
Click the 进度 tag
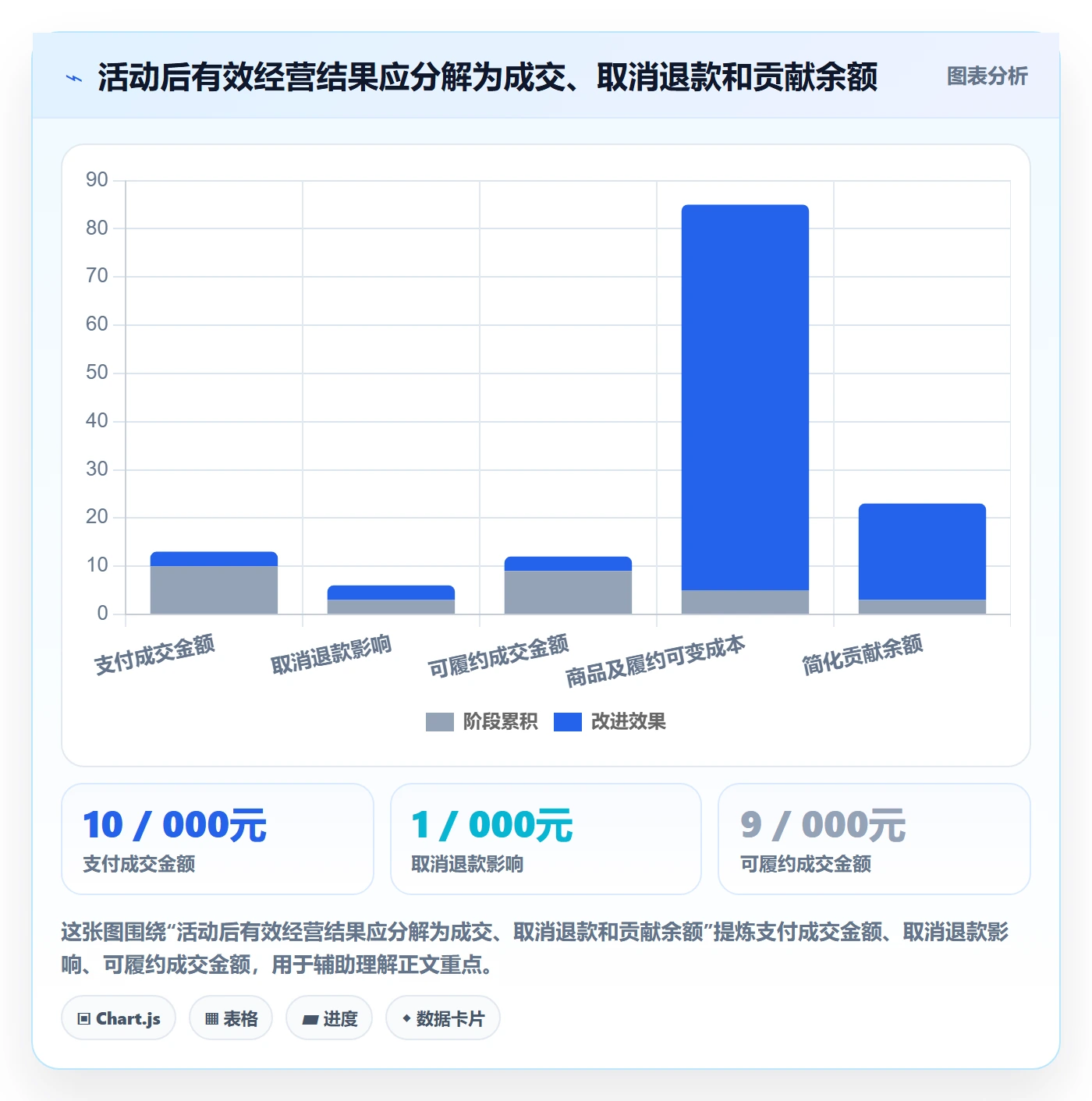(x=329, y=1018)
